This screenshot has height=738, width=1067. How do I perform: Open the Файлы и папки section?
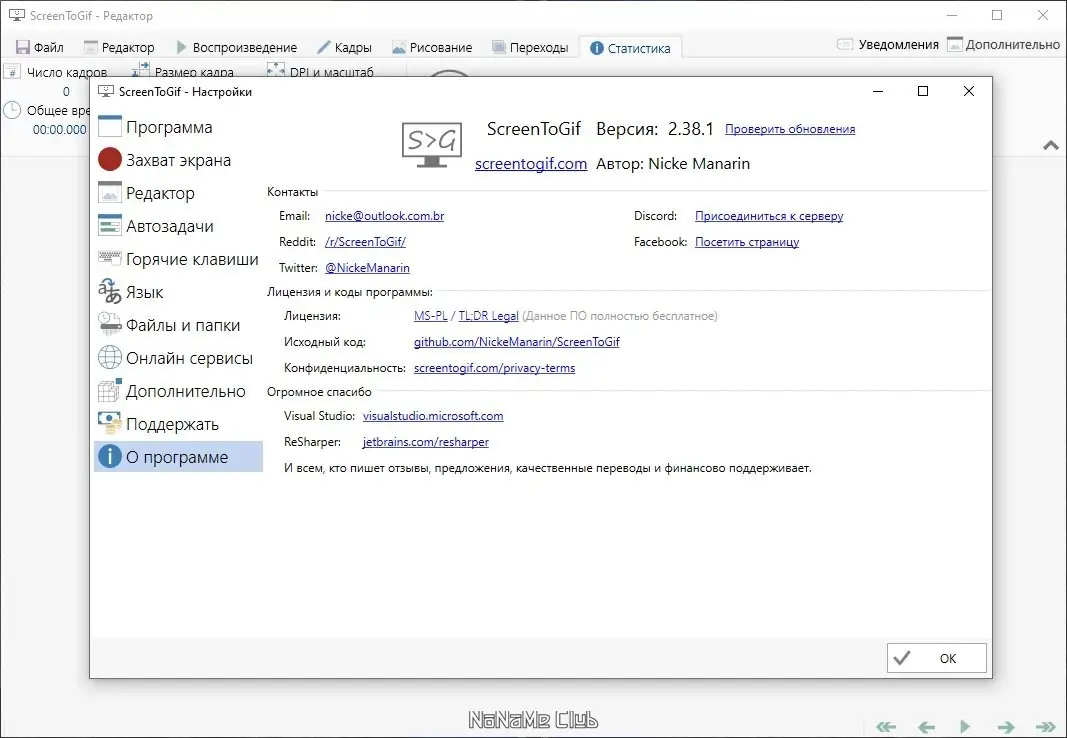[x=178, y=325]
